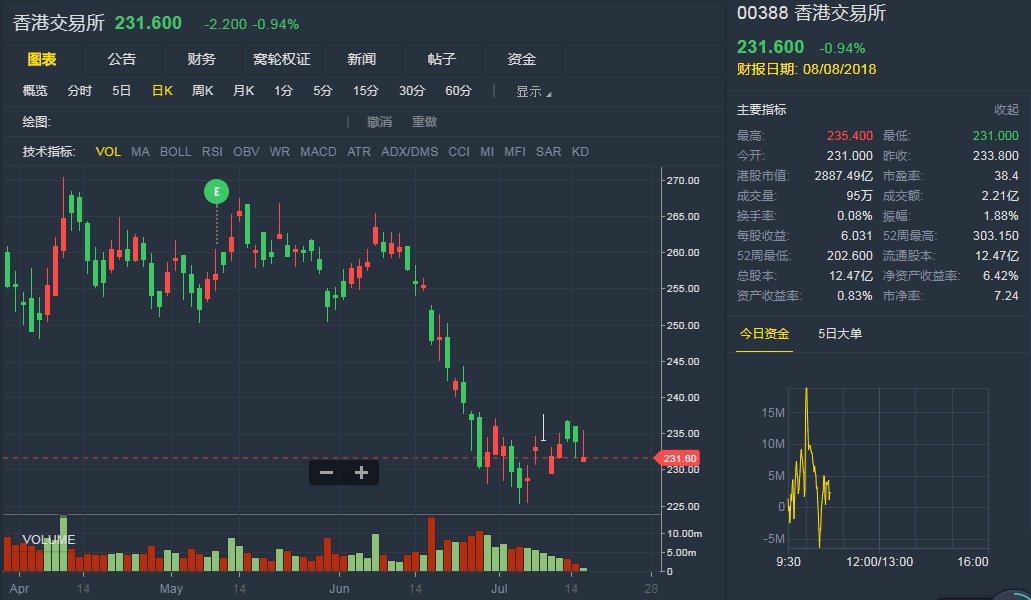The image size is (1031, 600).
Task: Click the today's capital flow line chart
Action: click(x=888, y=468)
